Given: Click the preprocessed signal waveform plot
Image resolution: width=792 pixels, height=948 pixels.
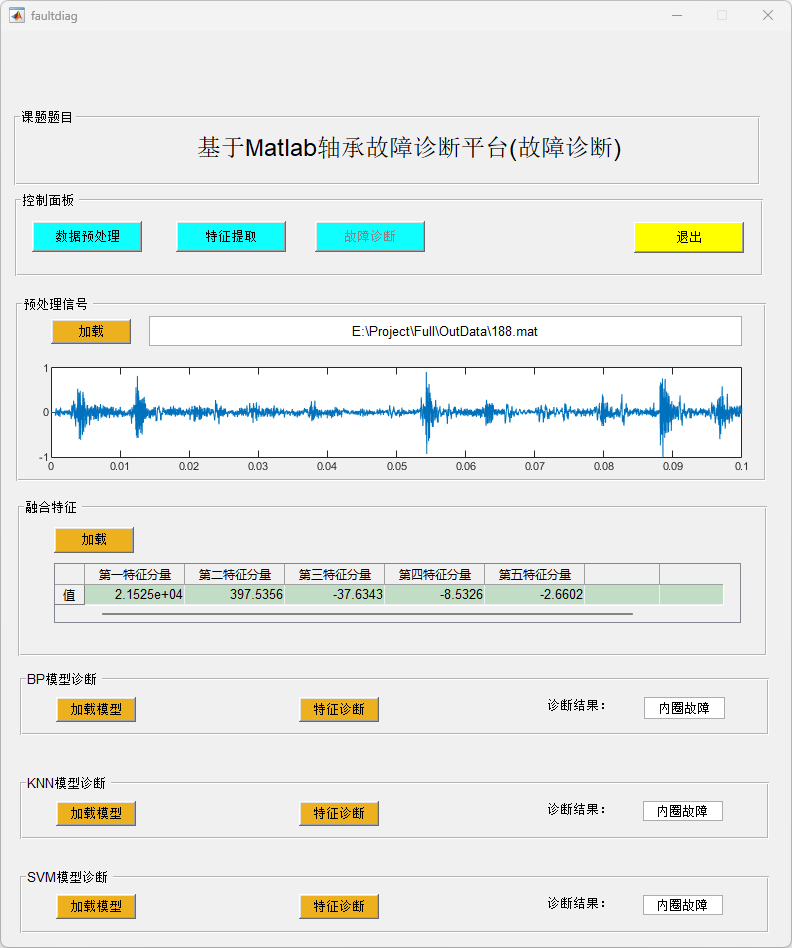Looking at the screenshot, I should coord(396,412).
